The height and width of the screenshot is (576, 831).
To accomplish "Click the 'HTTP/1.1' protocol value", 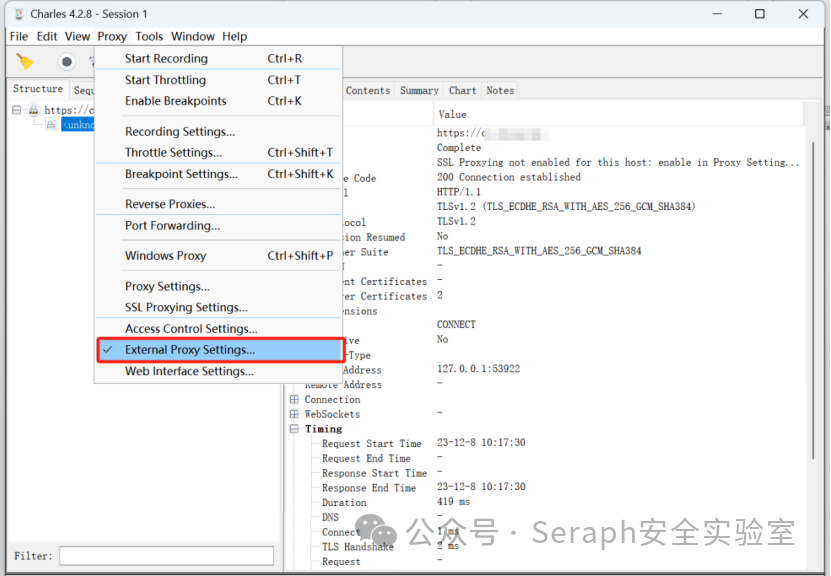I will [459, 192].
